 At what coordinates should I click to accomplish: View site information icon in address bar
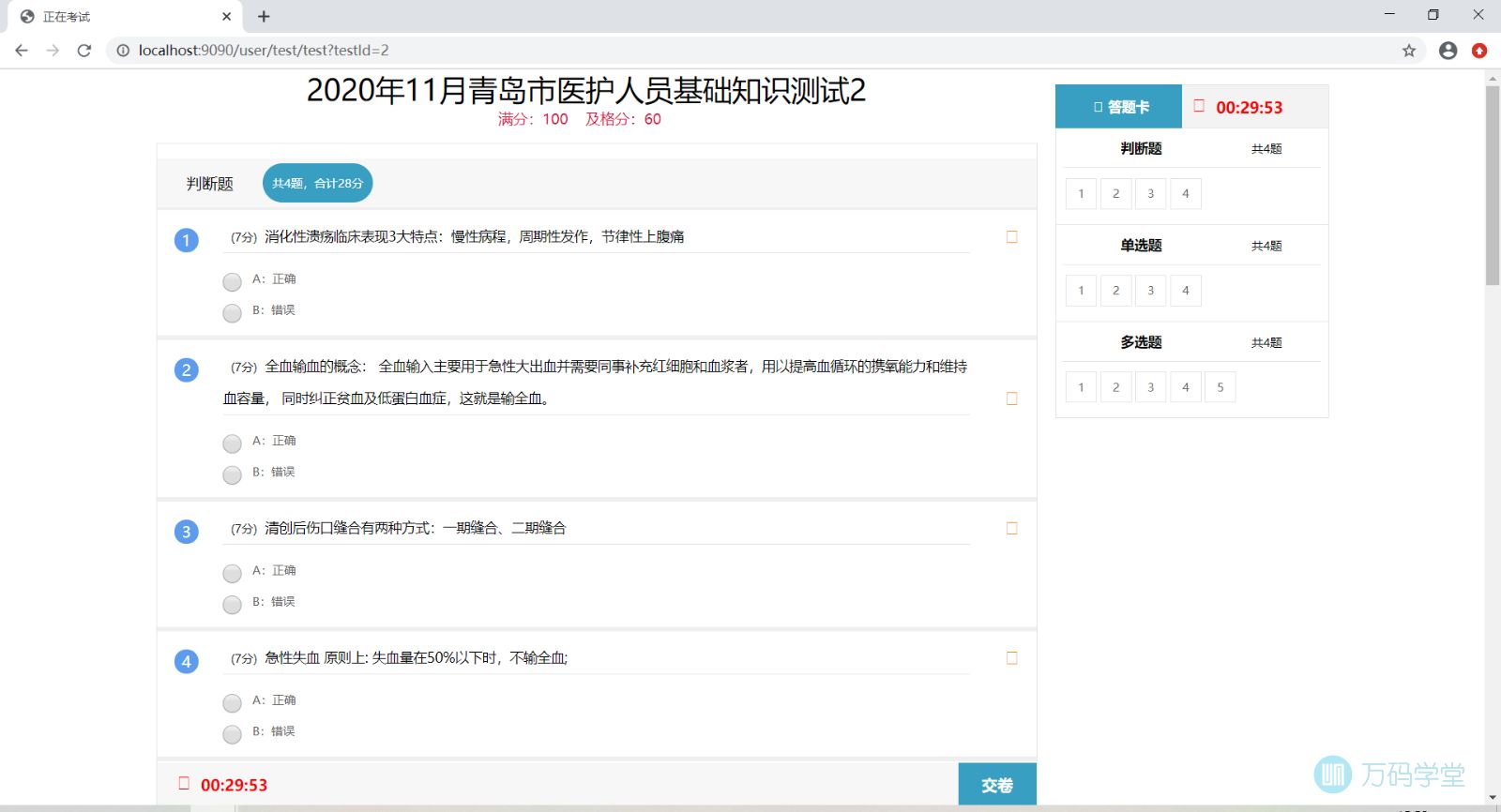click(x=123, y=51)
